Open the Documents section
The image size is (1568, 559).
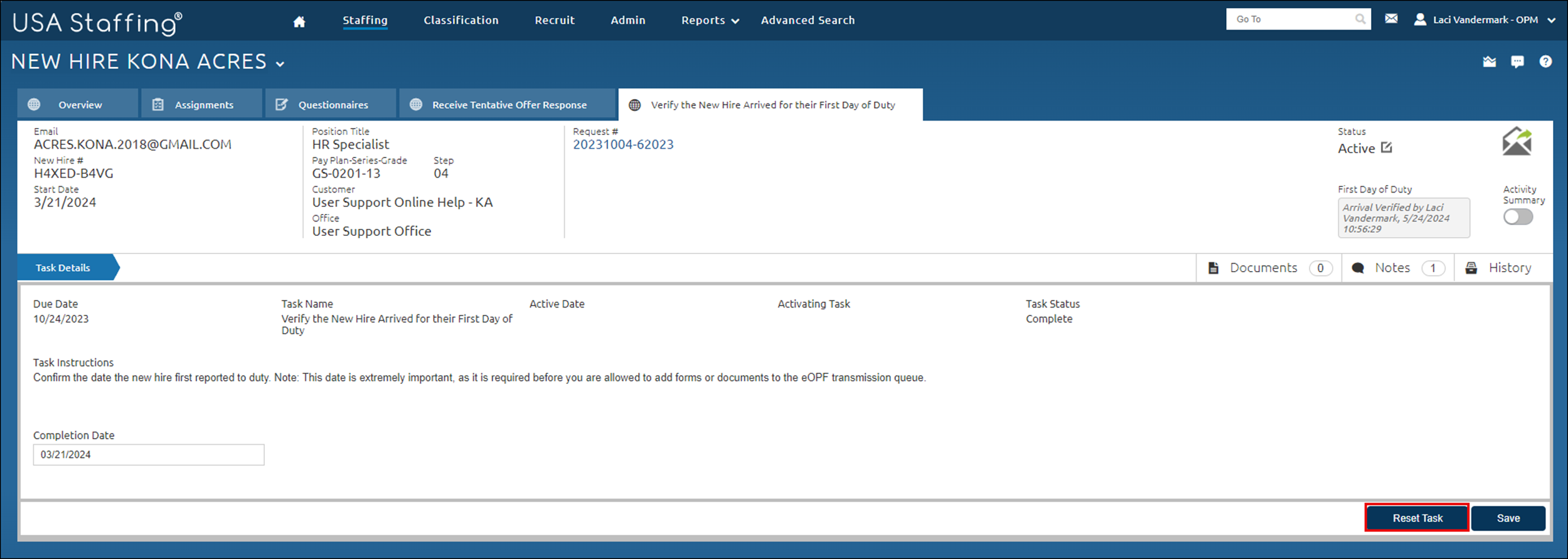pos(1269,268)
